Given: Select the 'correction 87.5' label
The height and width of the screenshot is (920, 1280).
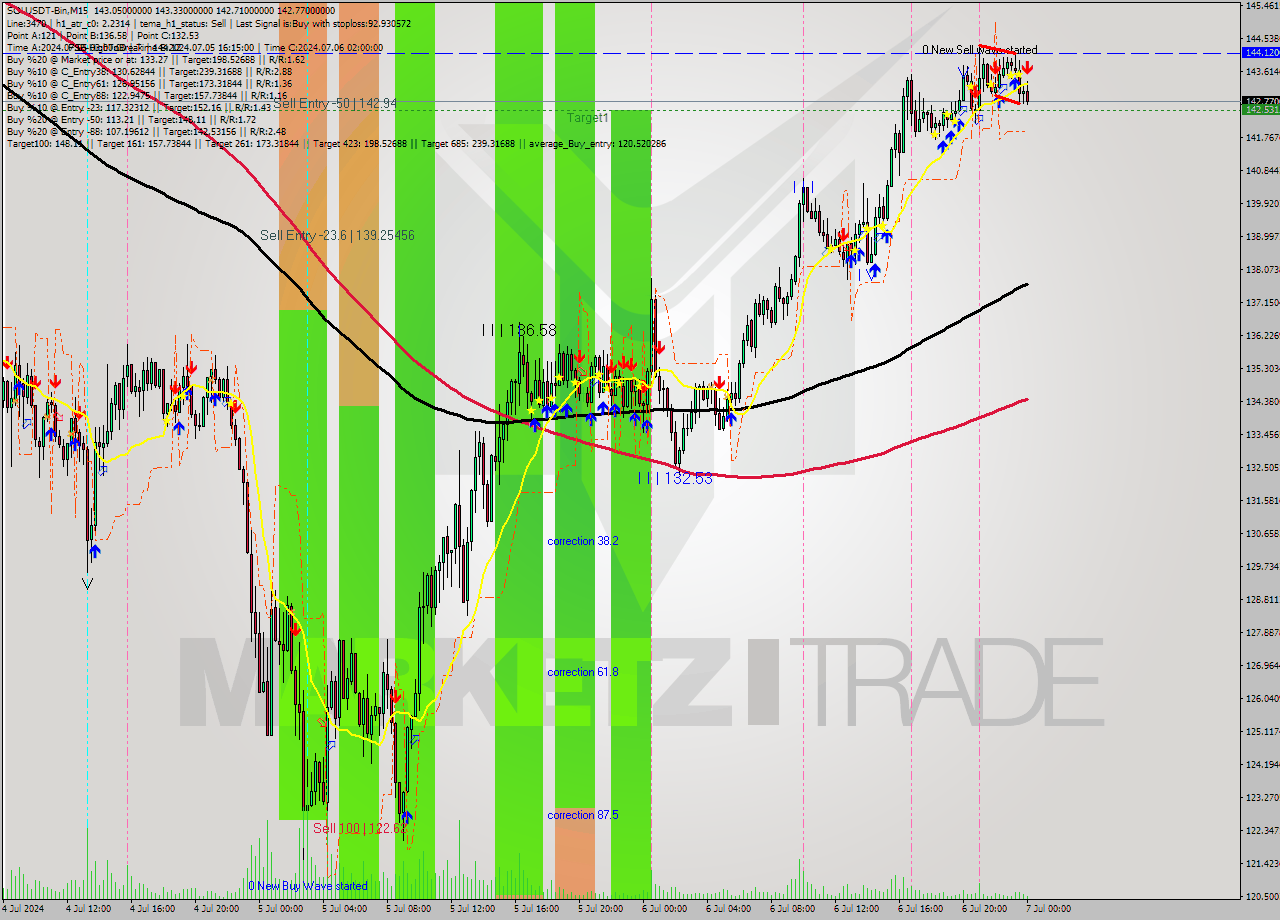Looking at the screenshot, I should point(583,815).
